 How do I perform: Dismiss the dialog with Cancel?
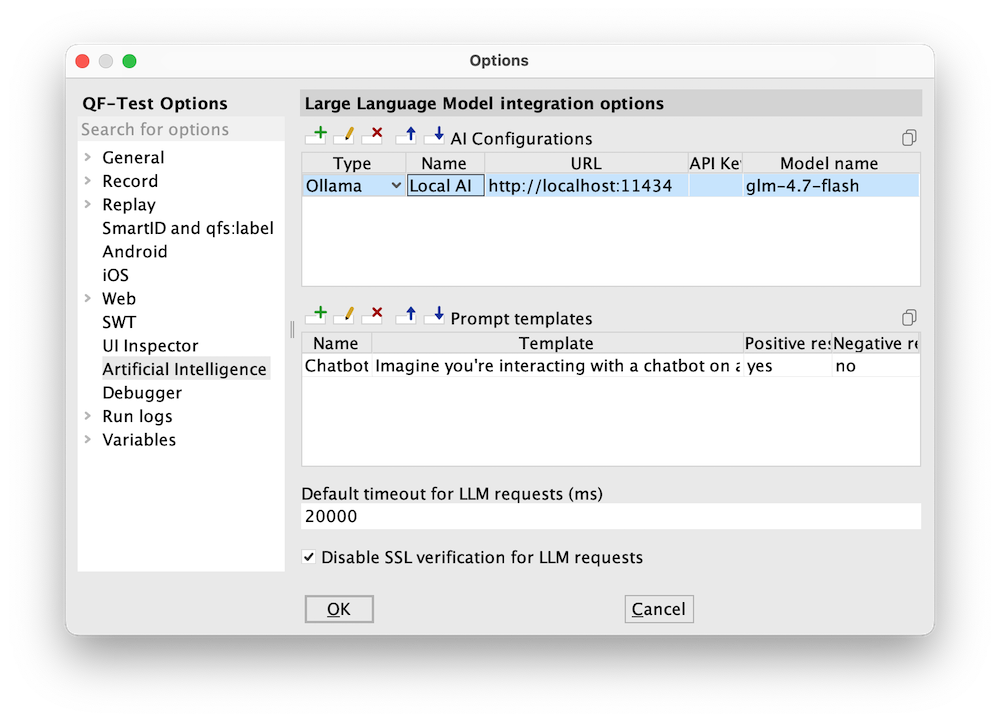[658, 608]
